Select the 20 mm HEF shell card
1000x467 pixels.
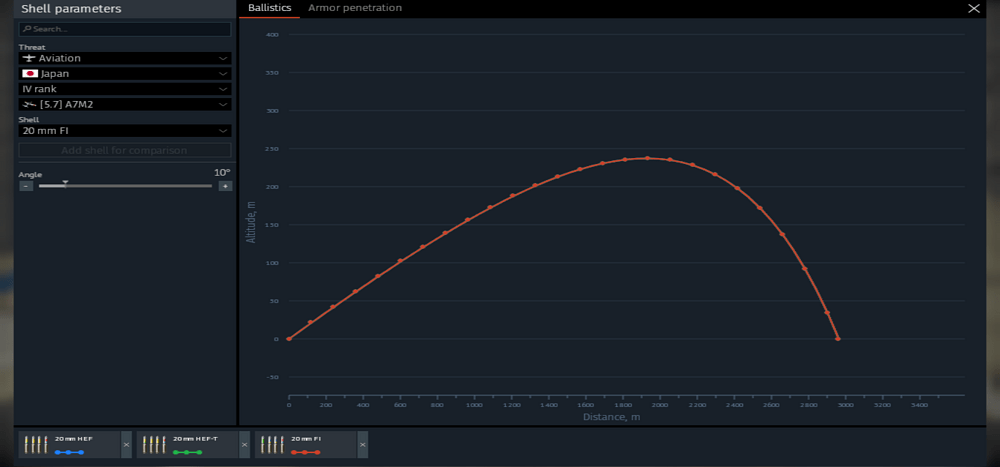70,444
